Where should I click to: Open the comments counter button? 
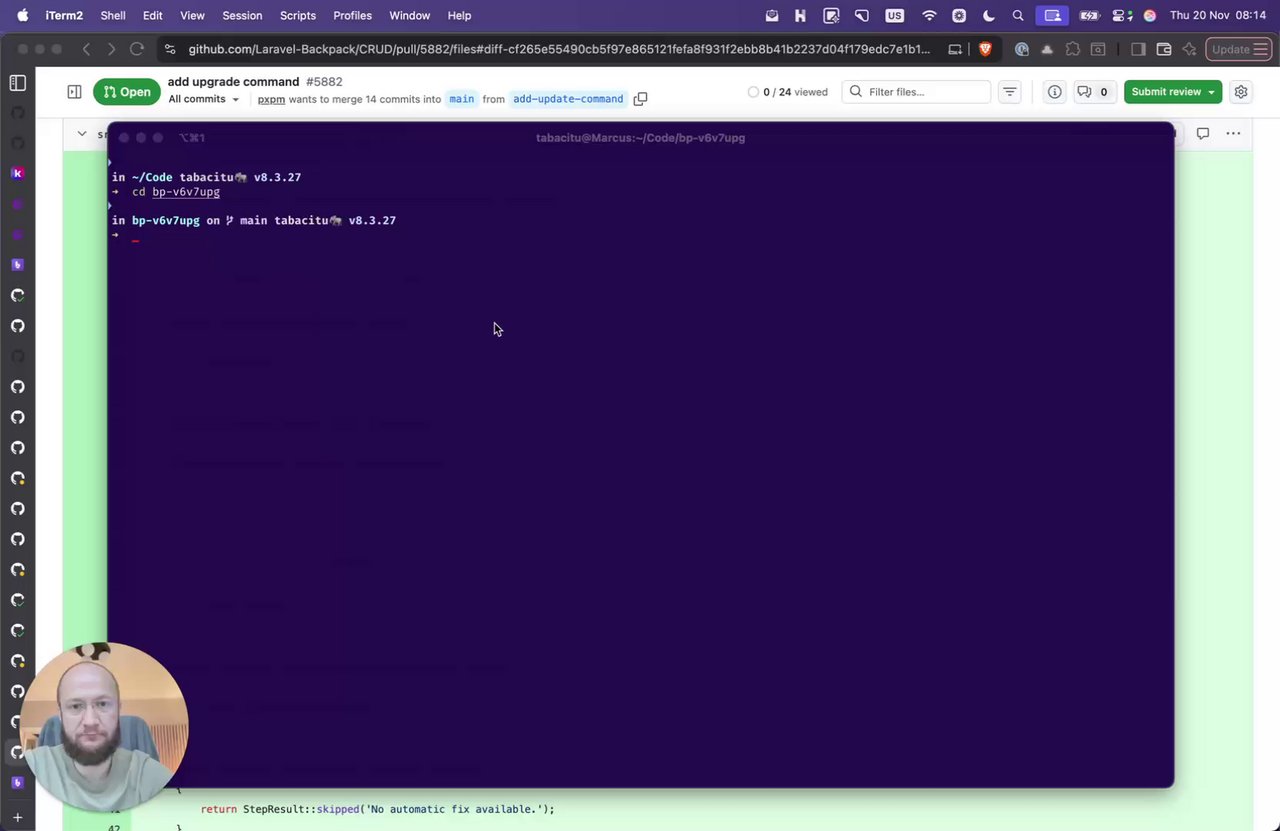tap(1093, 92)
